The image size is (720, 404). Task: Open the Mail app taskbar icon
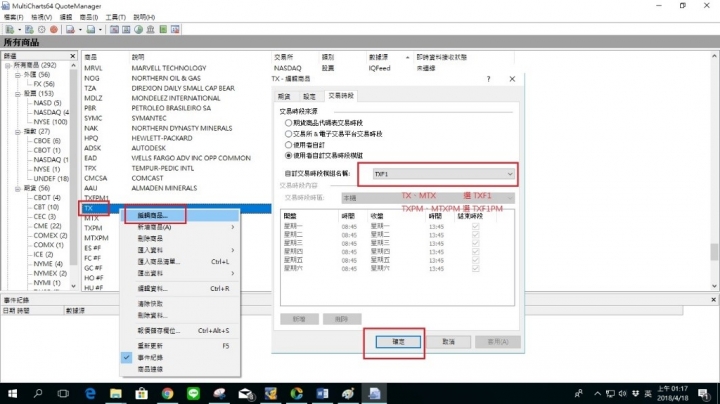(245, 393)
